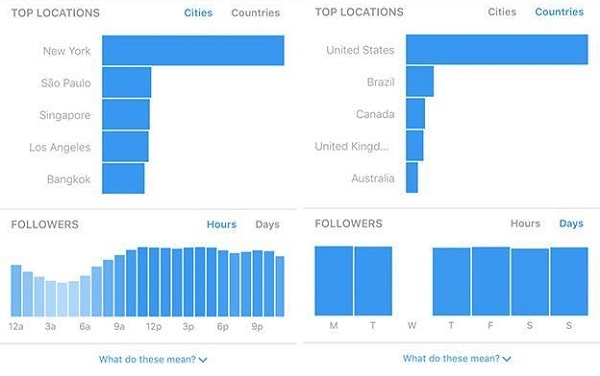
Task: Tap the 12a bar in Hours chart
Action: (16, 291)
